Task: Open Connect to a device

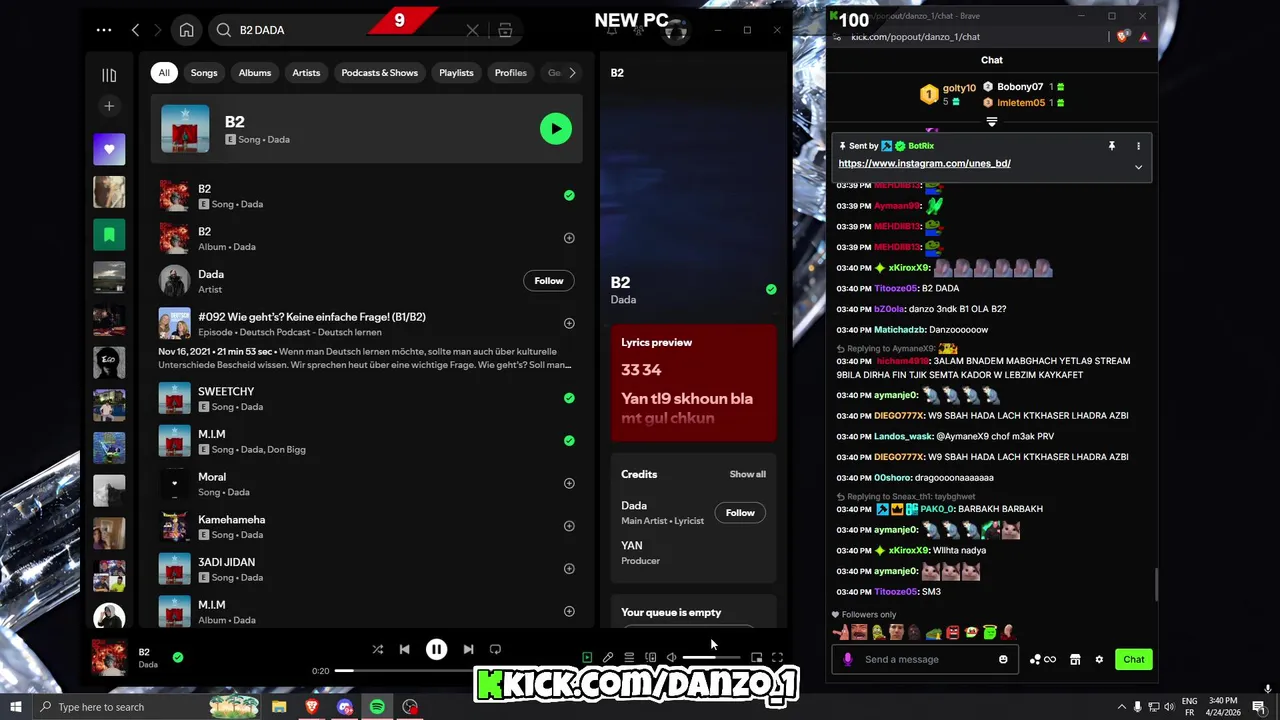Action: click(650, 657)
